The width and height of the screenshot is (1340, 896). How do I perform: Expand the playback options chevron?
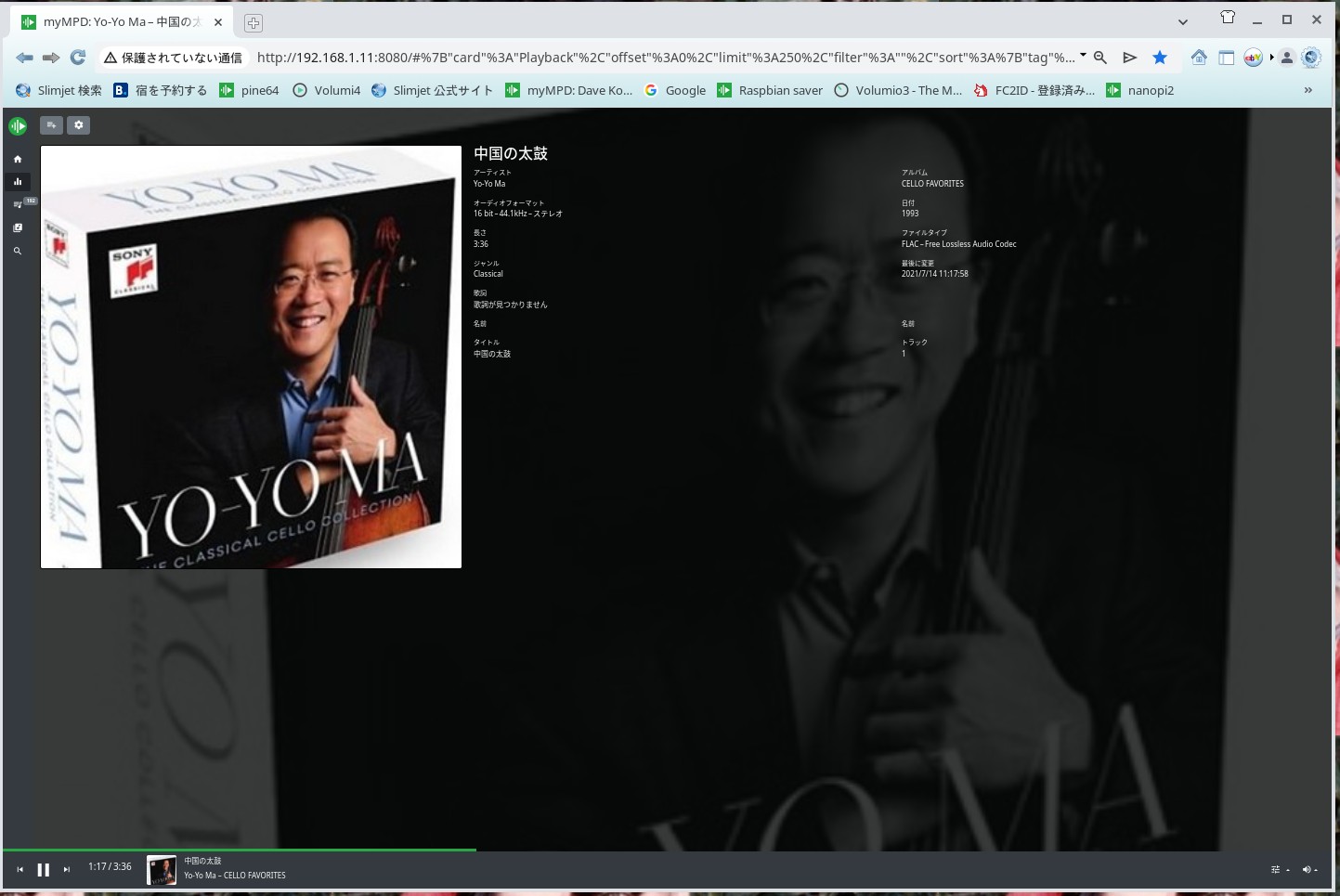(x=1287, y=871)
